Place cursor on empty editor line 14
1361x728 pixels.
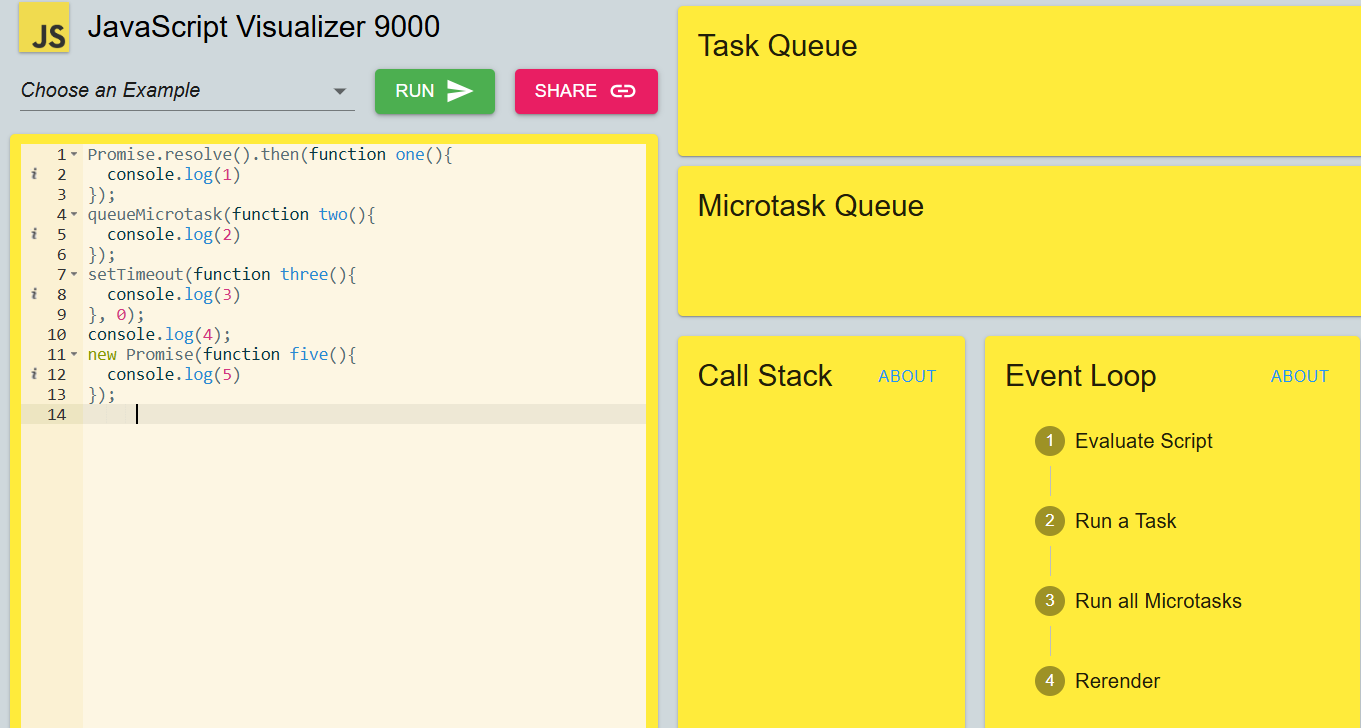pos(365,414)
